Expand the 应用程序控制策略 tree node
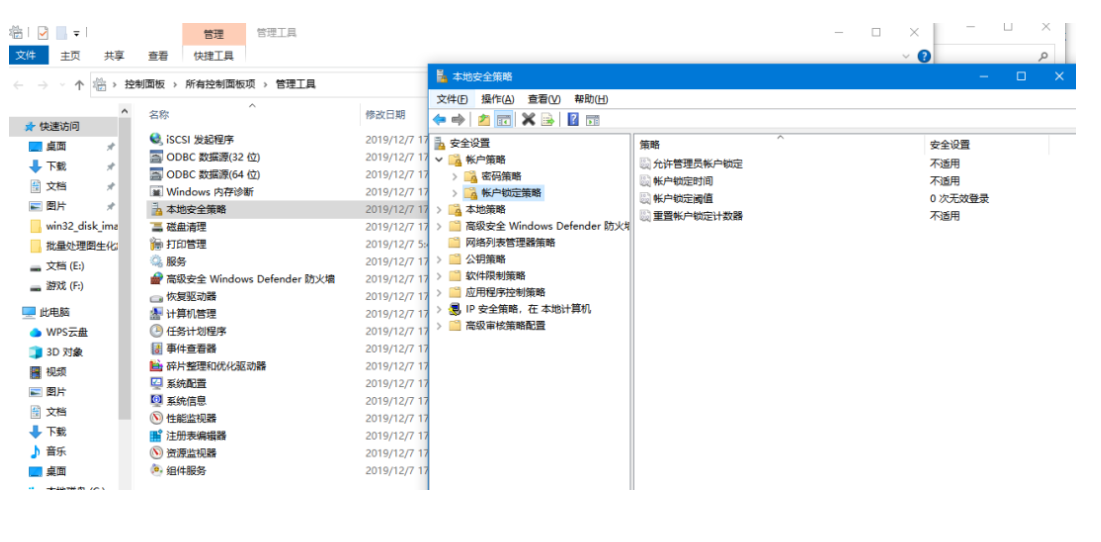Screen dimensions: 1101x542 (440, 292)
